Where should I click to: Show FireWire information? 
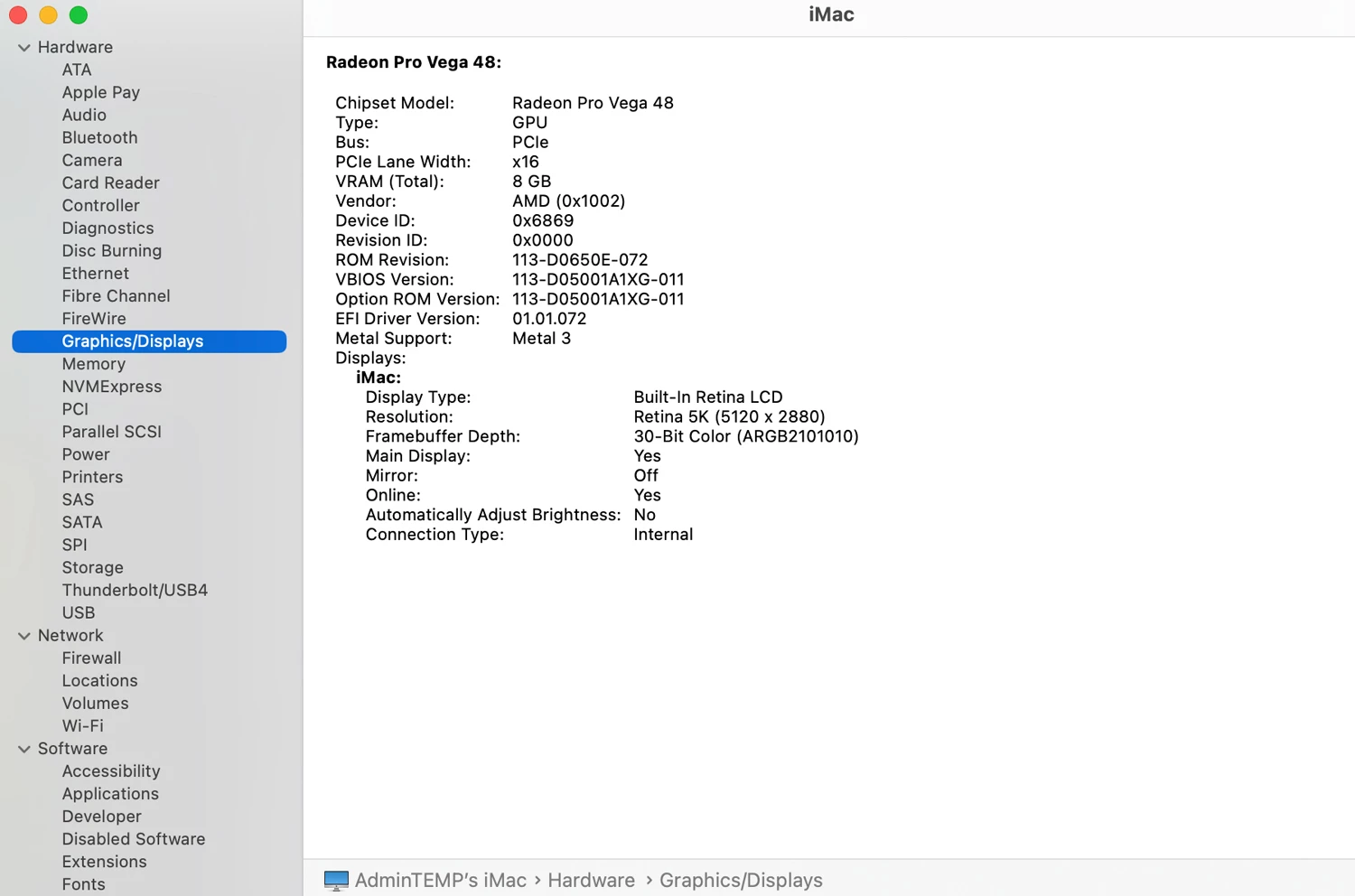(94, 318)
